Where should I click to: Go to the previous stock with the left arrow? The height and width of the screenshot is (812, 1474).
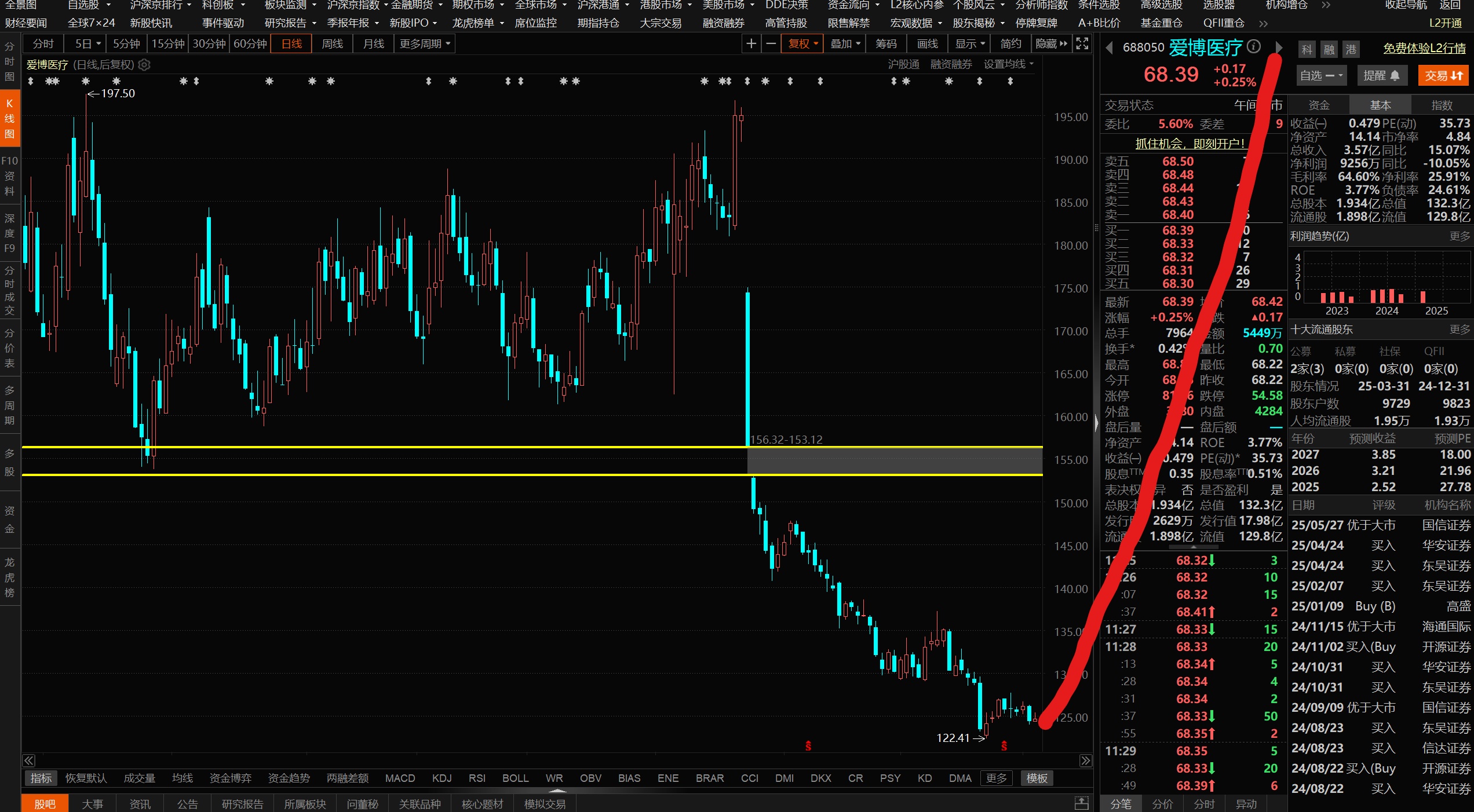point(1109,47)
